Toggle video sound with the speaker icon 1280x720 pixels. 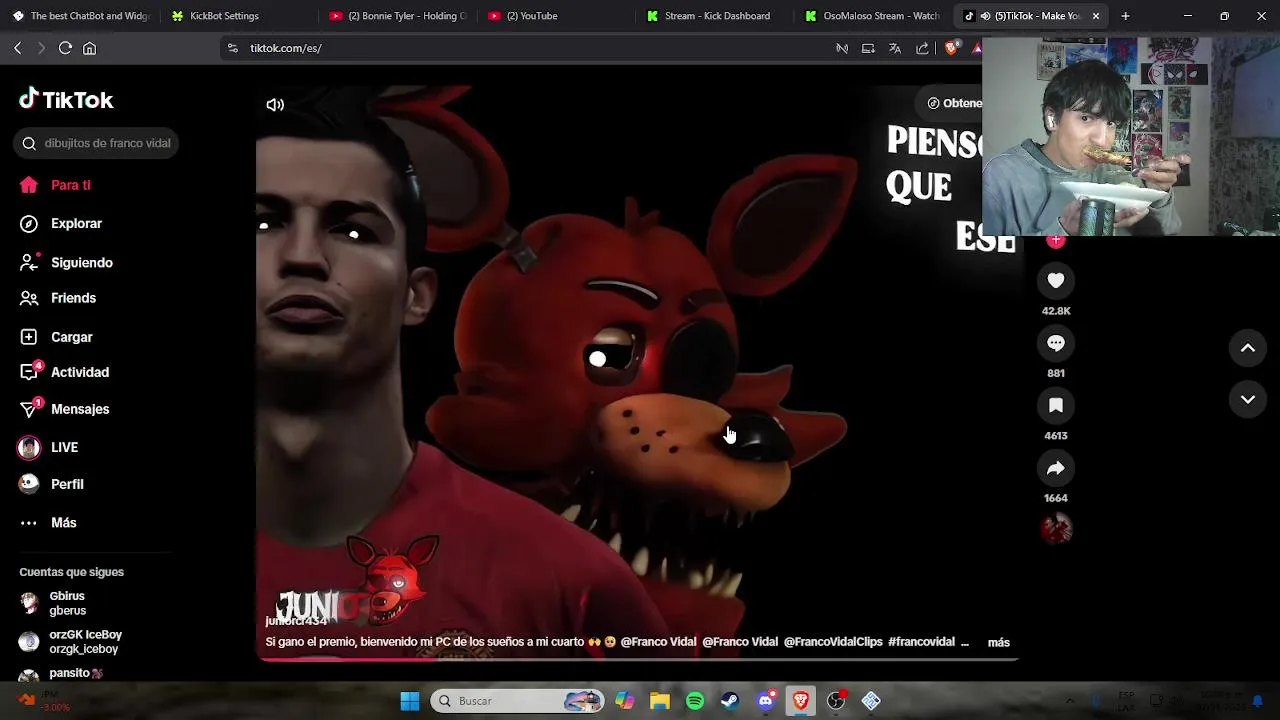tap(275, 105)
